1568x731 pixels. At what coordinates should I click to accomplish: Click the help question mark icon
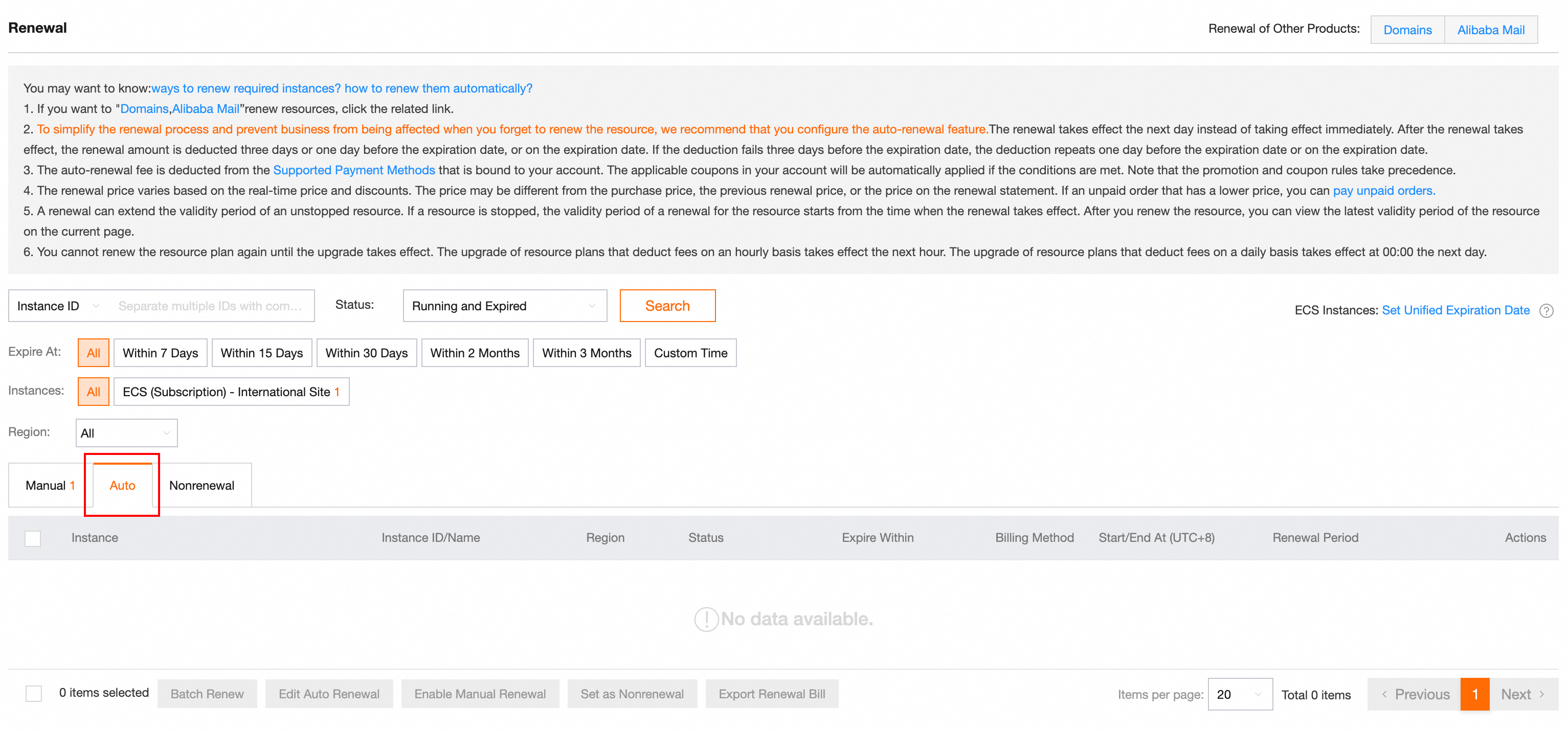point(1546,311)
